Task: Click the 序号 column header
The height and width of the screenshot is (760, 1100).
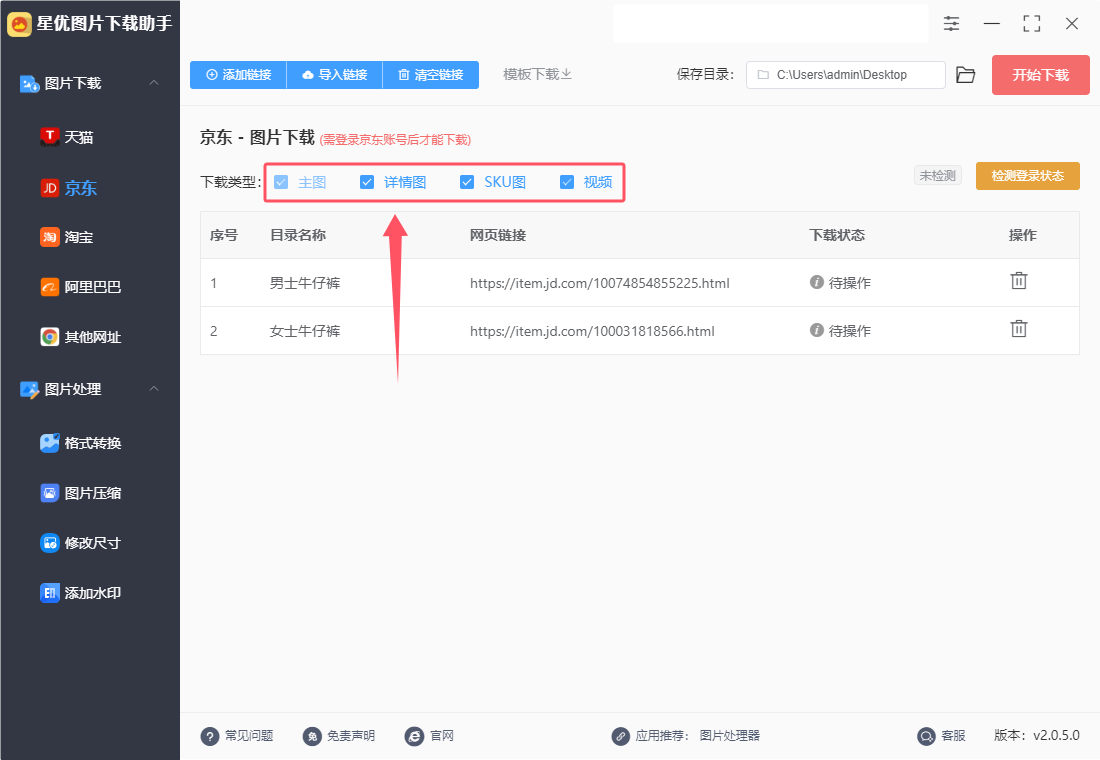Action: tap(224, 235)
